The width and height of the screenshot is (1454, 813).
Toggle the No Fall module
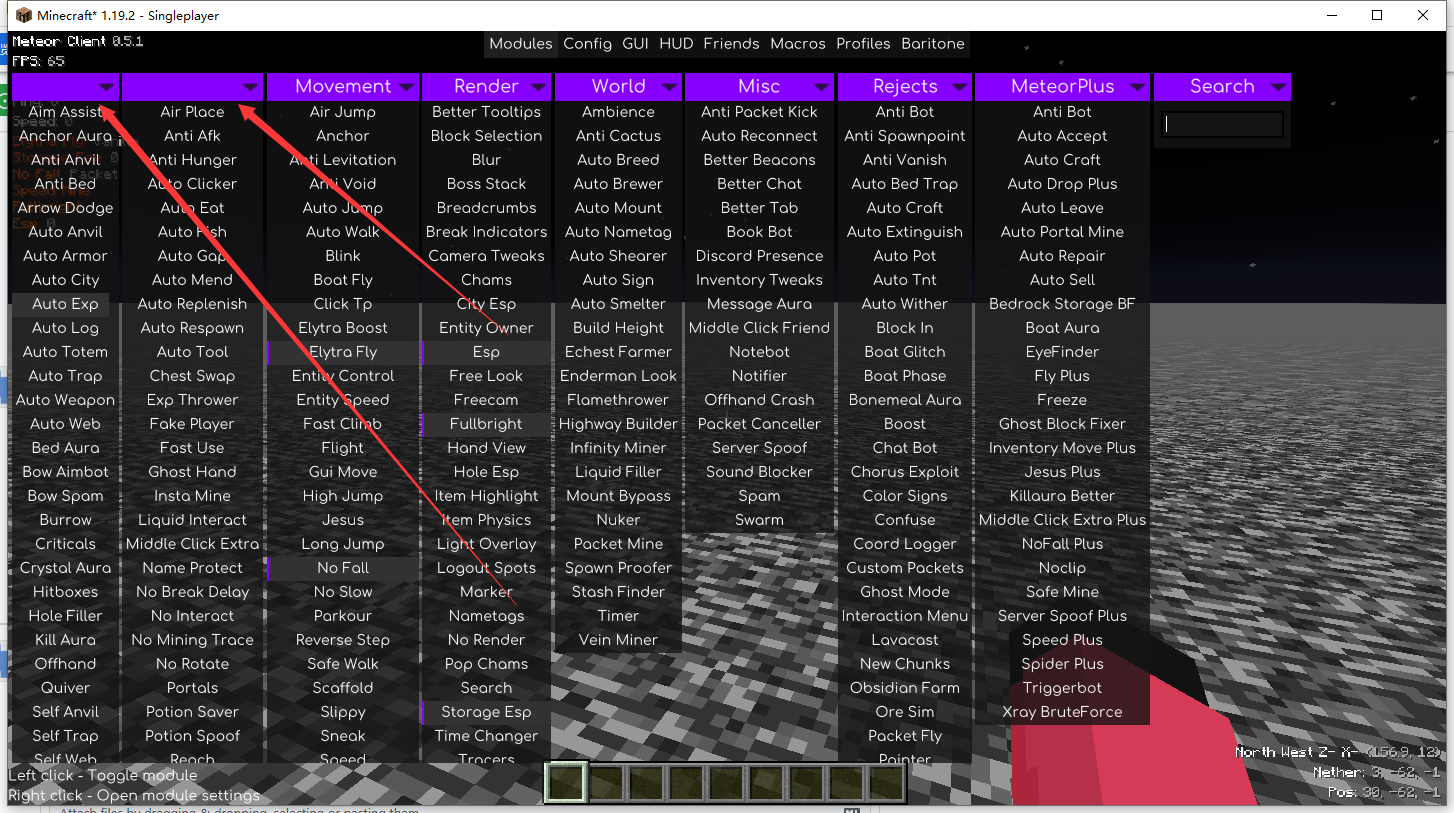(x=342, y=567)
